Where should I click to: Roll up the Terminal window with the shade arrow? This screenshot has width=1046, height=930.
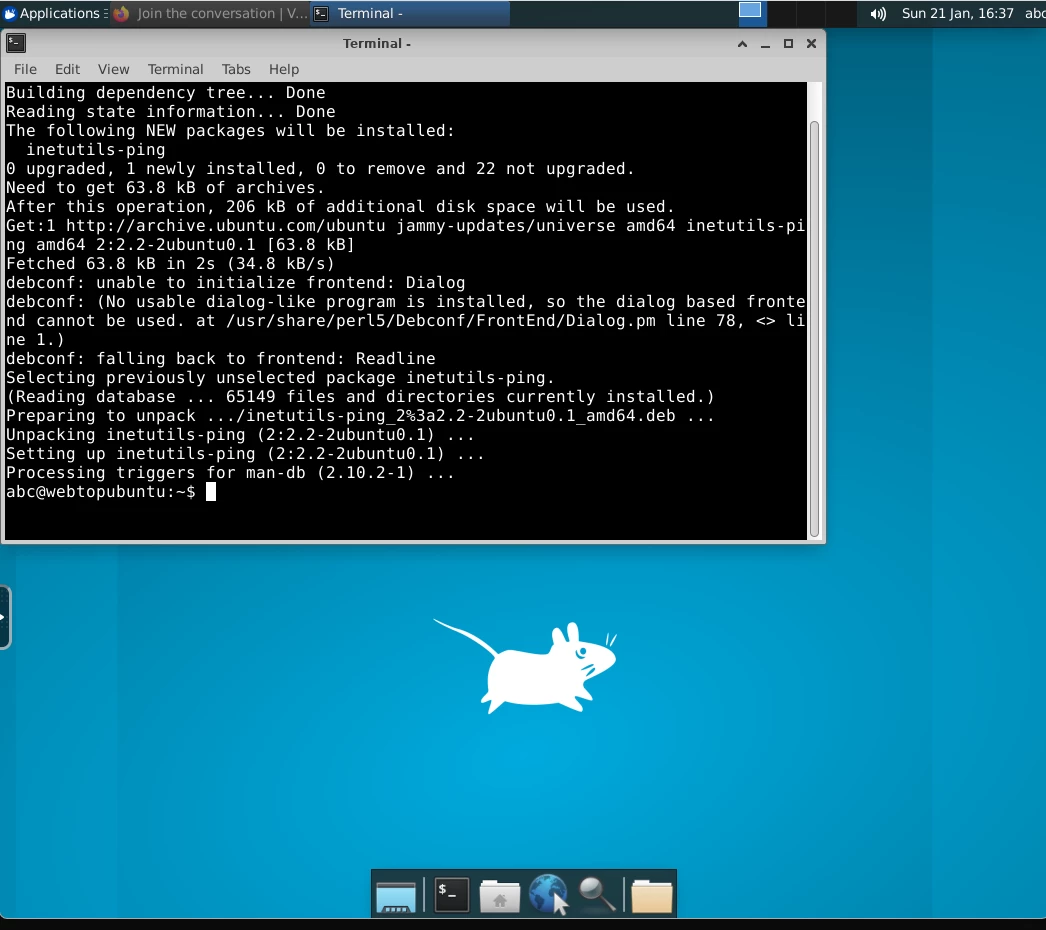click(742, 43)
